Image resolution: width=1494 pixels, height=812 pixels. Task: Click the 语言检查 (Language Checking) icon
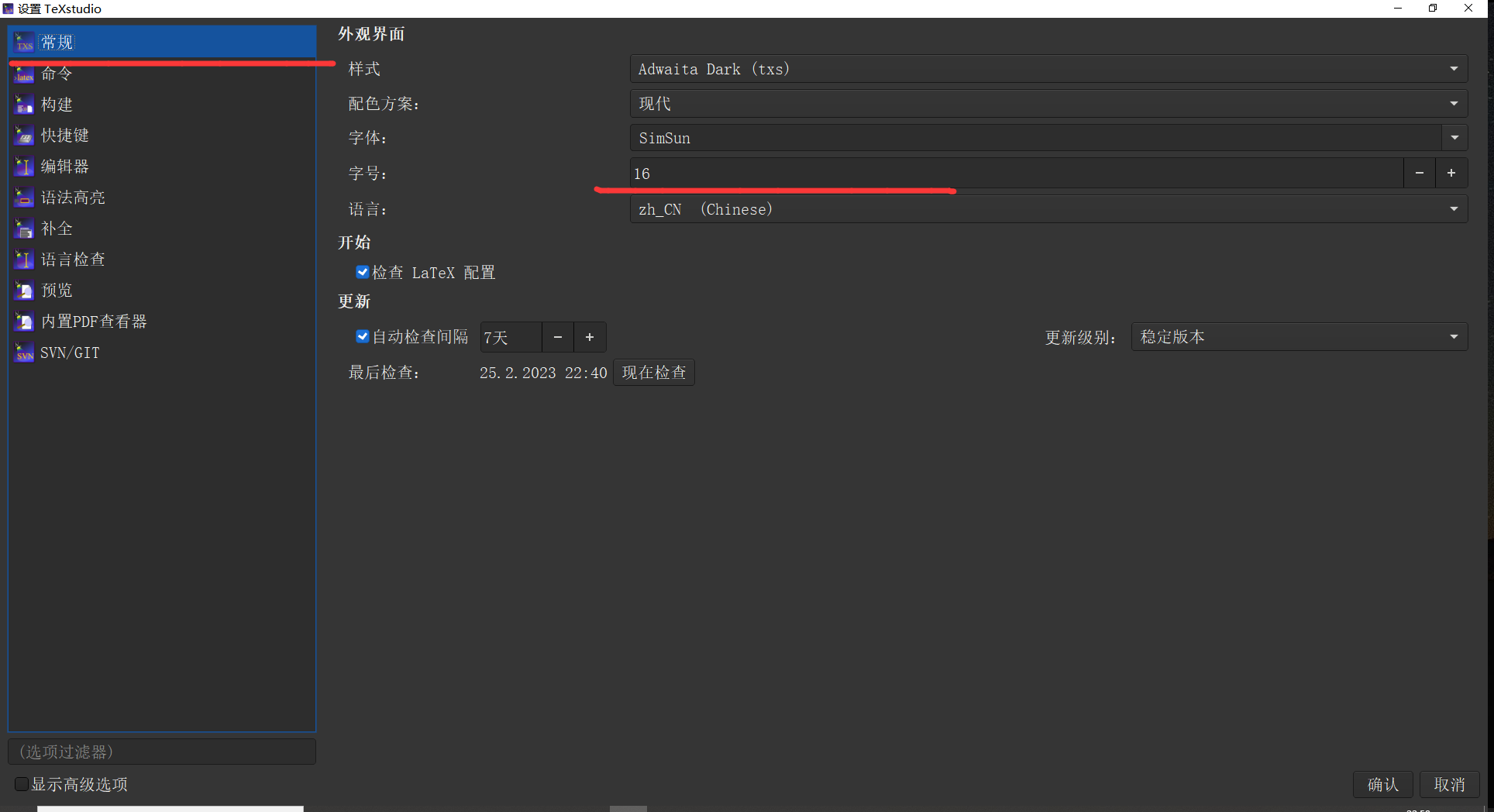pos(25,260)
